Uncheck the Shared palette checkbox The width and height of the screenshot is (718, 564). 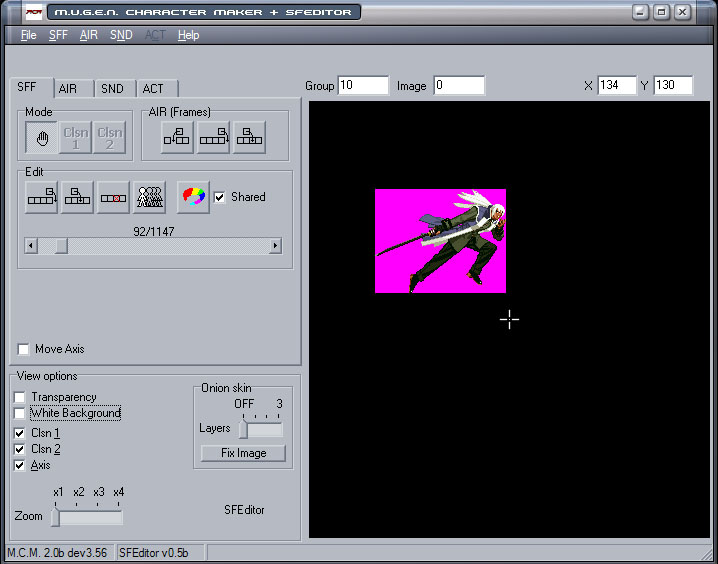tap(220, 197)
